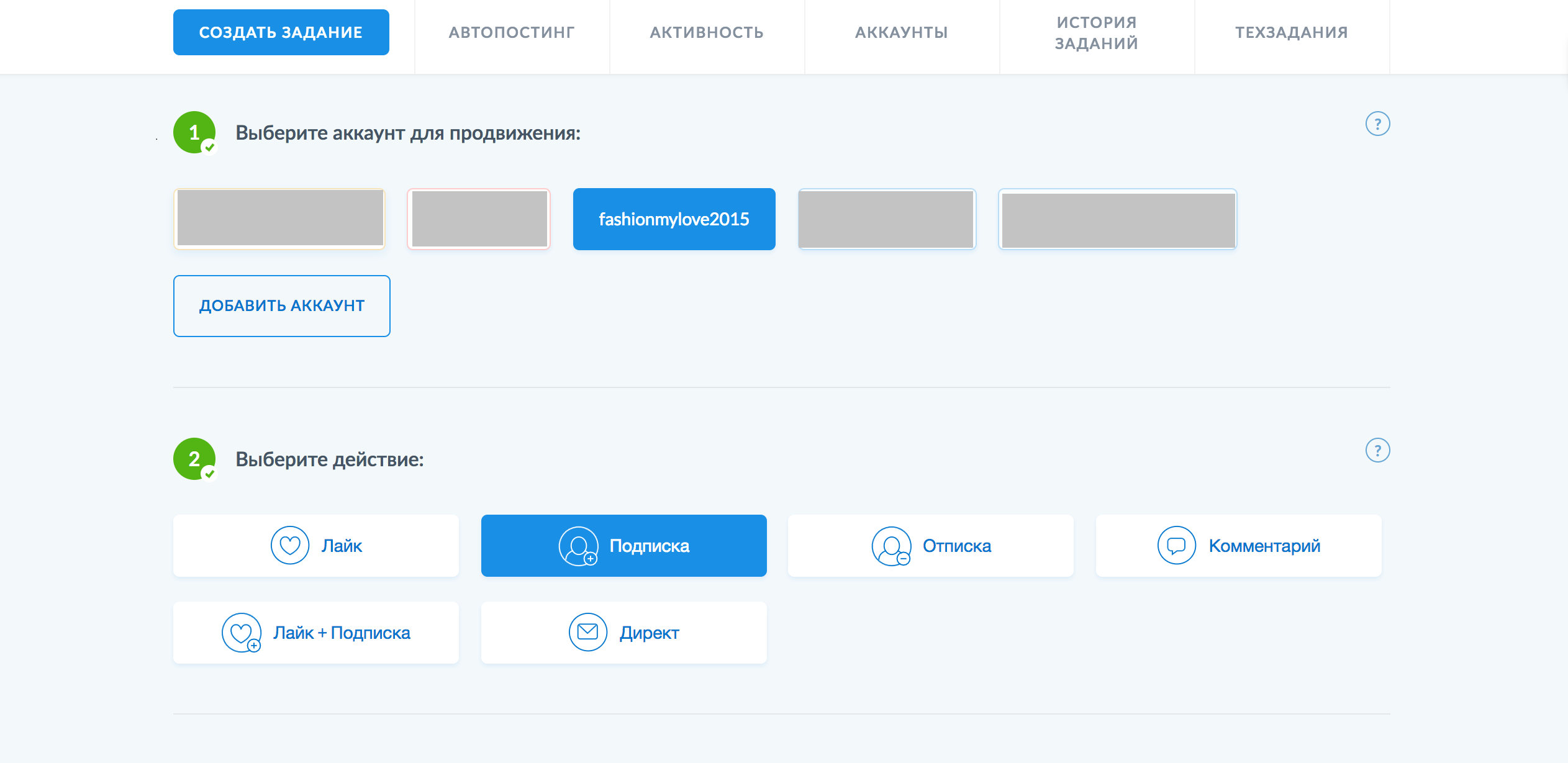
Task: Go to the Аккаунты tab
Action: point(902,33)
